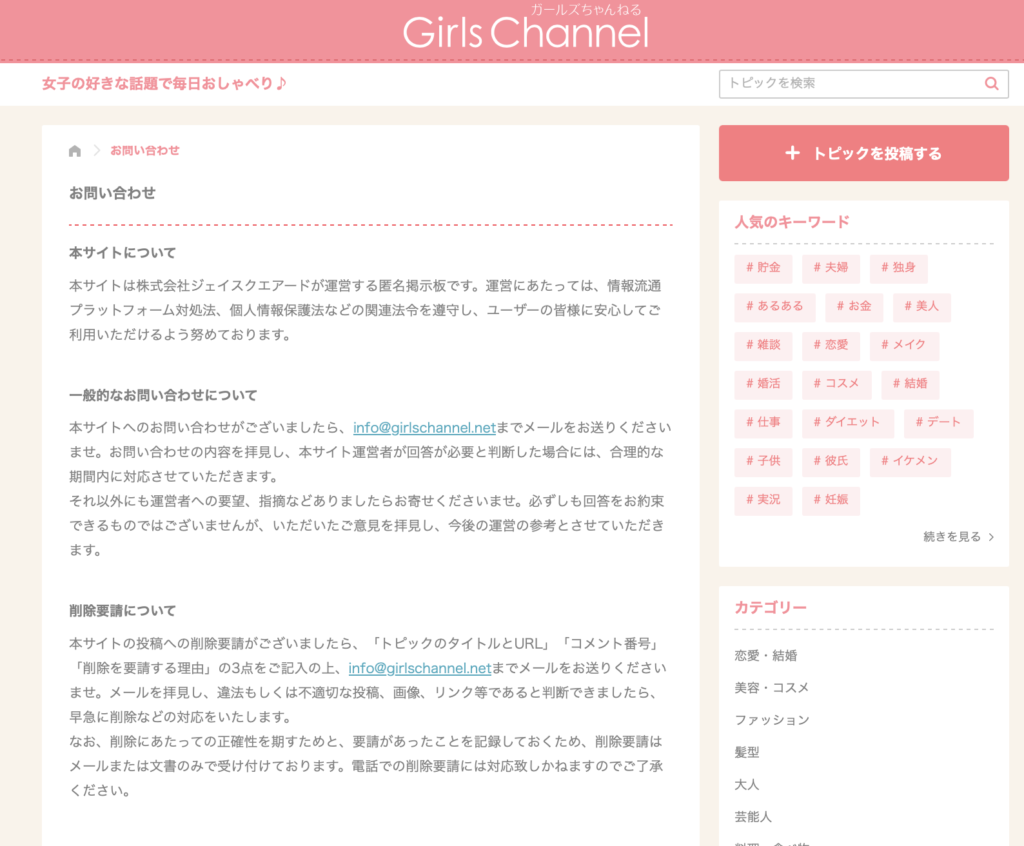Select the 芸能人 category

click(753, 816)
